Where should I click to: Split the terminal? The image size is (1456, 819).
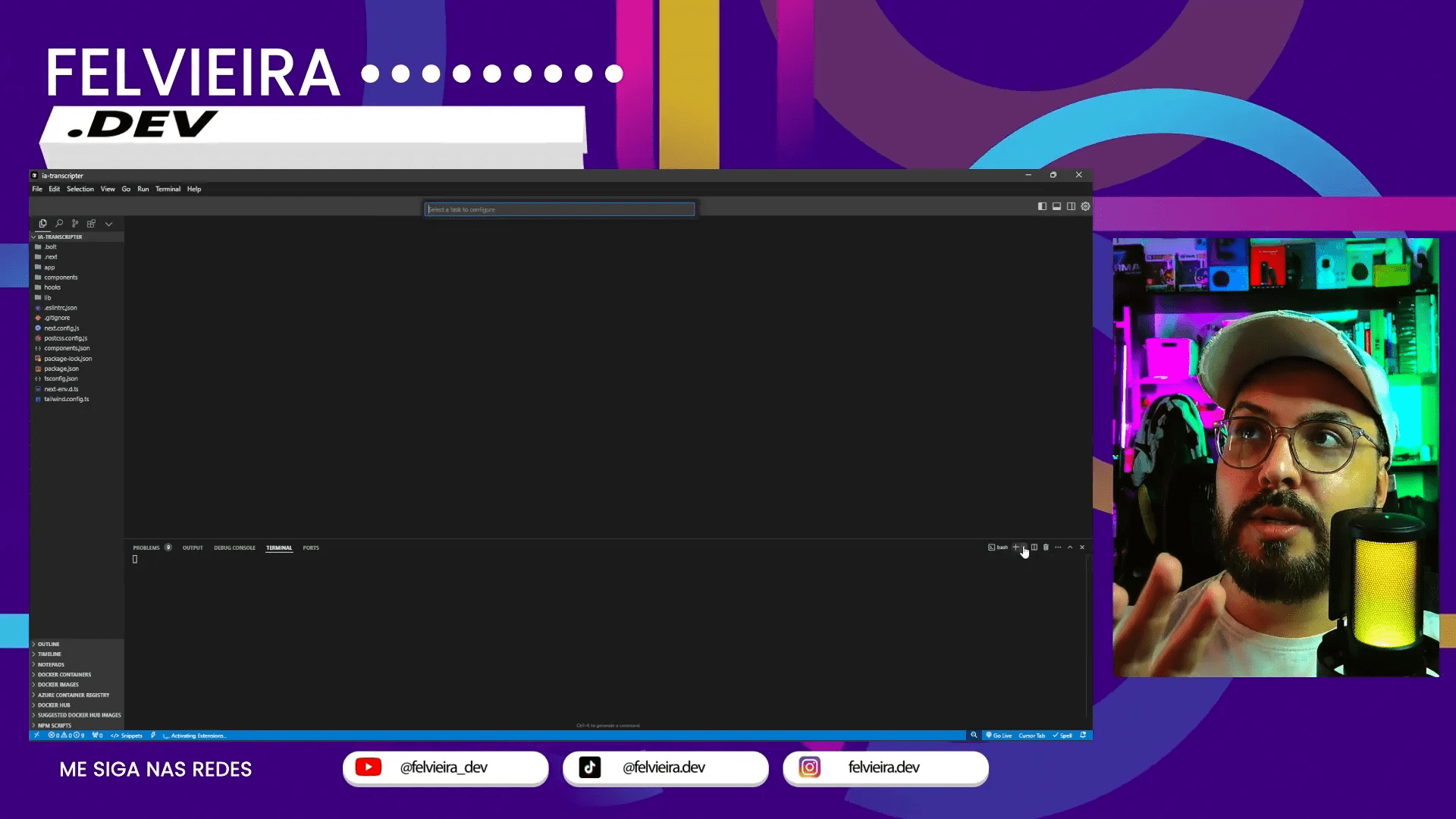click(1034, 548)
